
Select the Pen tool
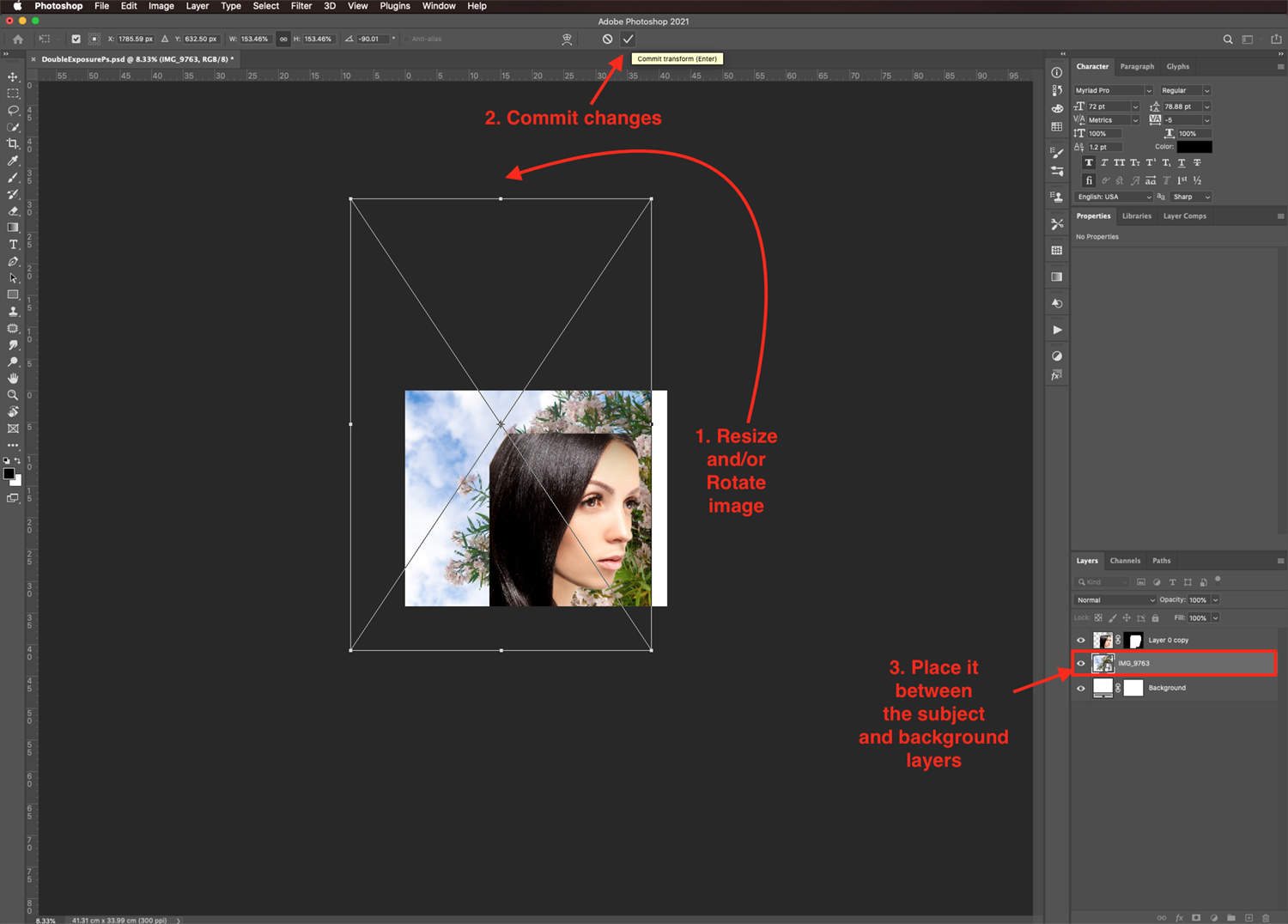13,261
